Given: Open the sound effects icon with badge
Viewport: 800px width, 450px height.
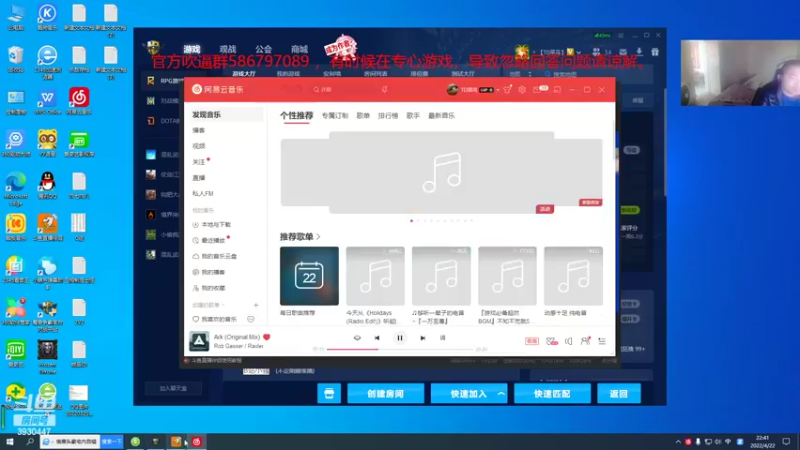Looking at the screenshot, I should click(552, 341).
